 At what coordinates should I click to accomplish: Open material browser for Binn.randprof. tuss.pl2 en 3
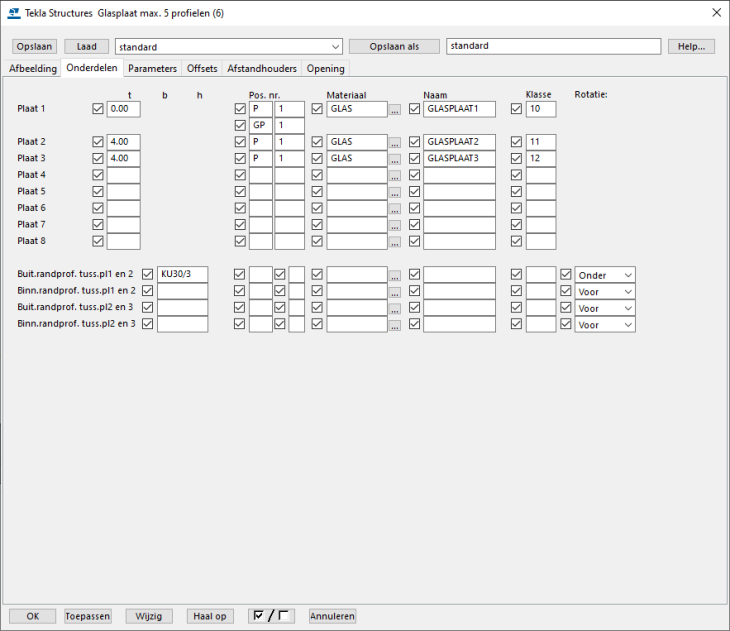[x=395, y=326]
